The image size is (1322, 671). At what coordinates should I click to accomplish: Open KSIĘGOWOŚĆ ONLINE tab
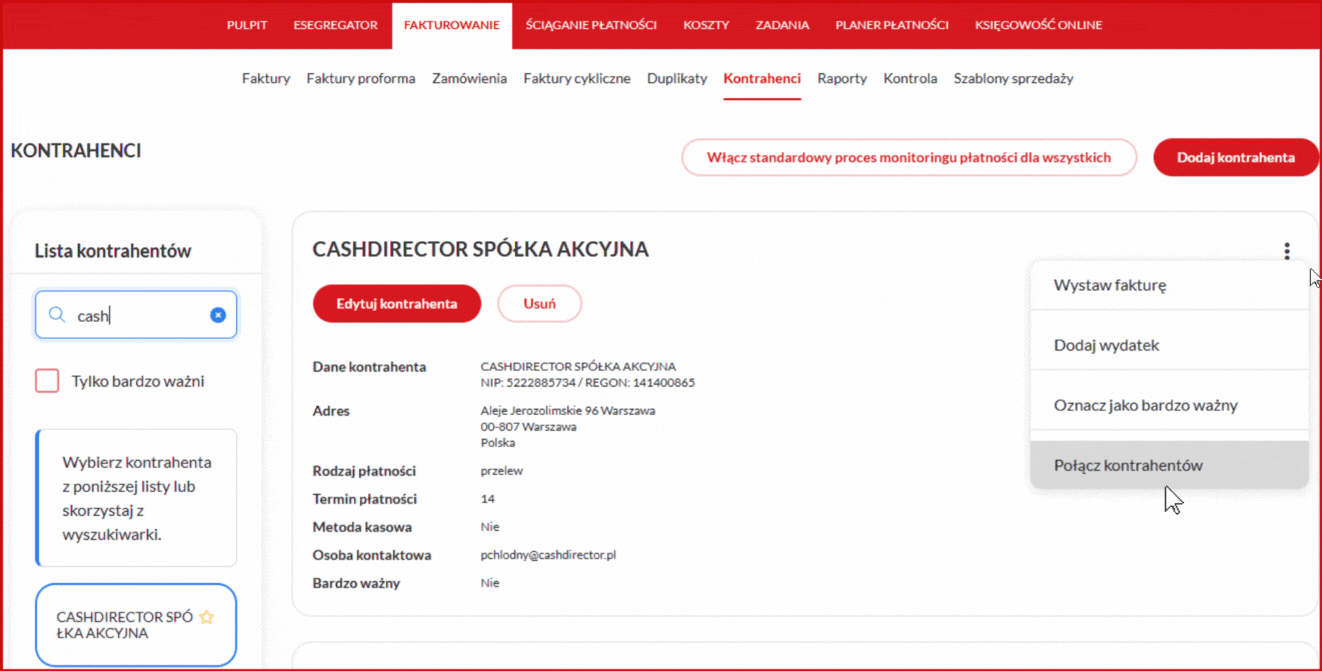1039,25
